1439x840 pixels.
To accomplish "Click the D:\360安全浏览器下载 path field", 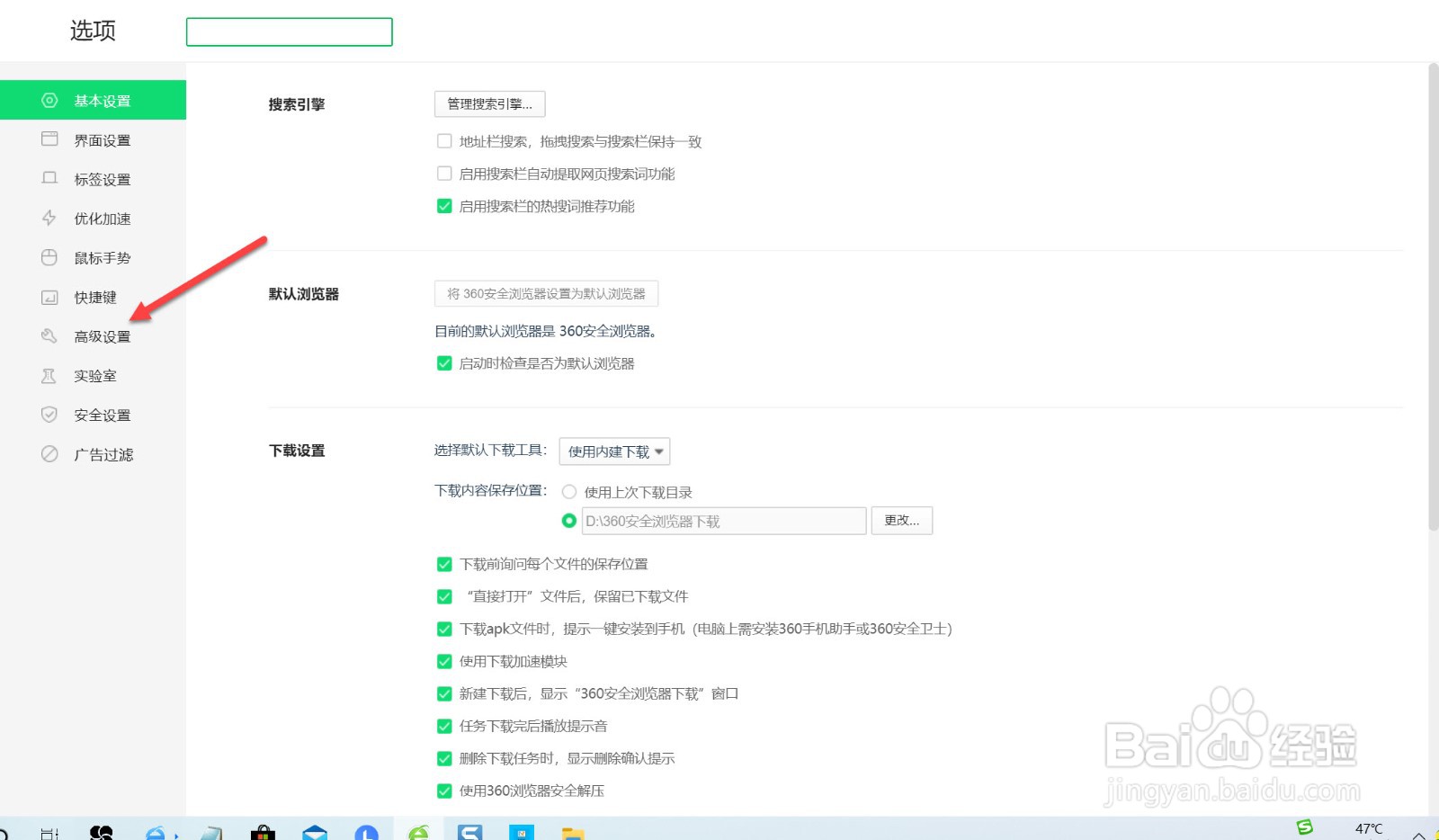I will tap(724, 521).
